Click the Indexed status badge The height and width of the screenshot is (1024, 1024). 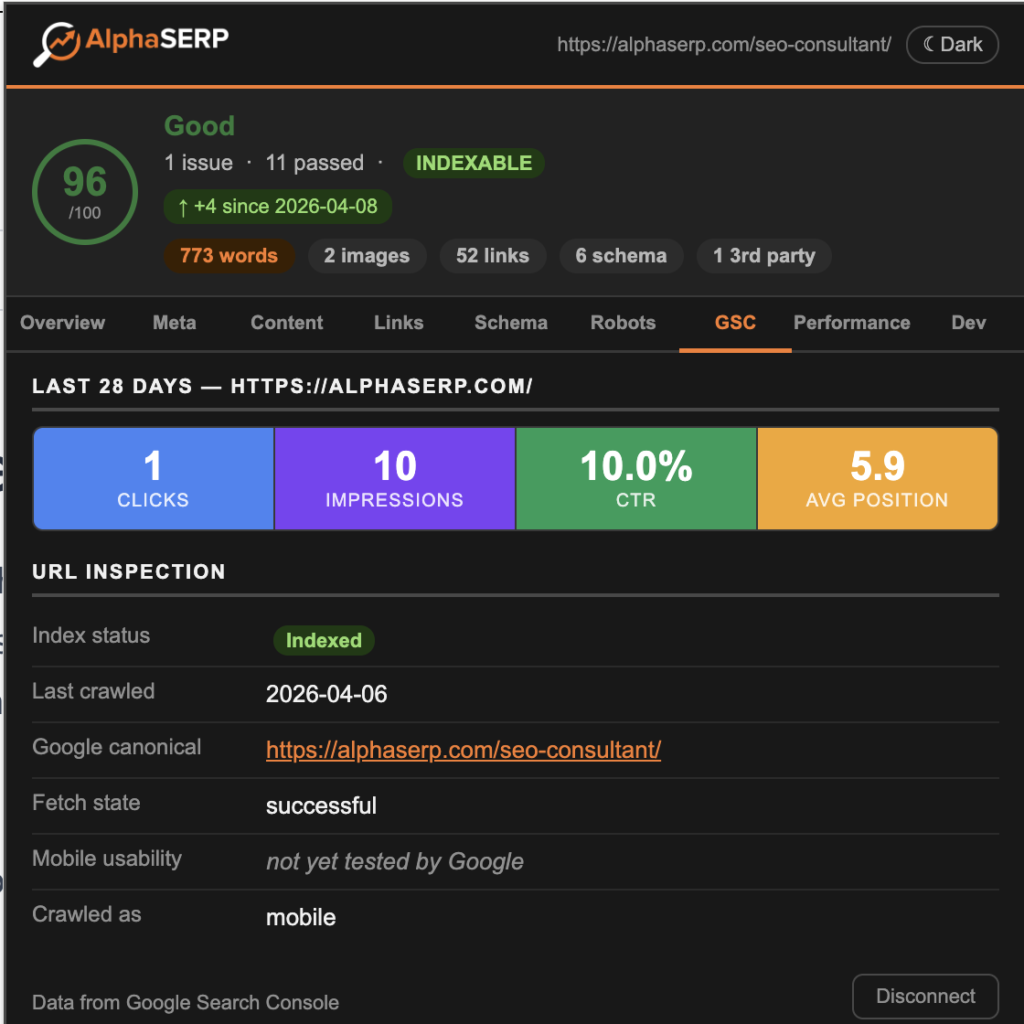[x=324, y=640]
